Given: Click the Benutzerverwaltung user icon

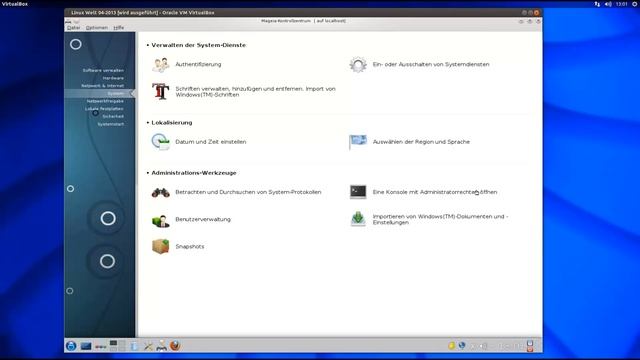Looking at the screenshot, I should (x=160, y=220).
